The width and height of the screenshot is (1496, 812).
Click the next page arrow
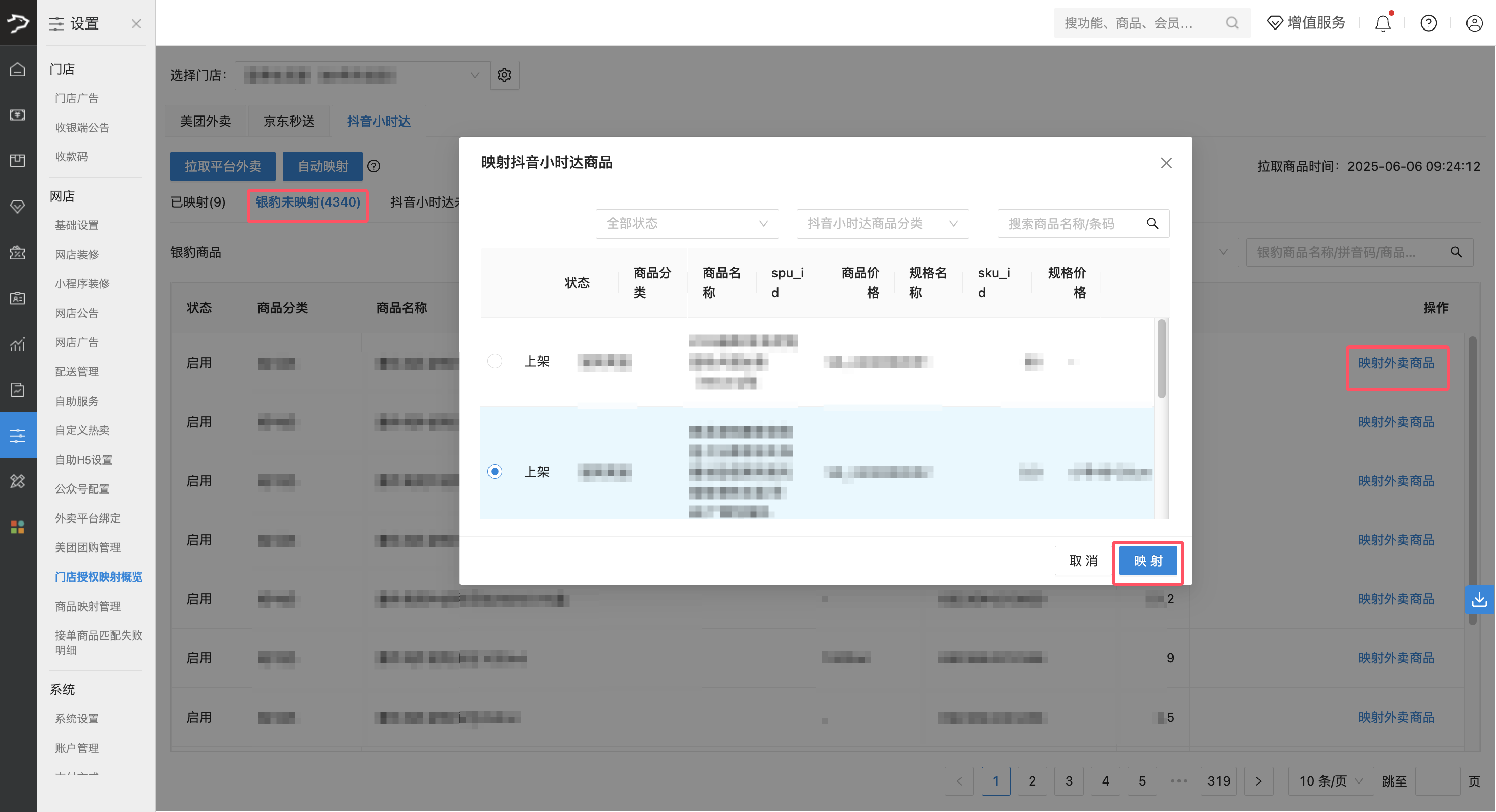tap(1258, 781)
